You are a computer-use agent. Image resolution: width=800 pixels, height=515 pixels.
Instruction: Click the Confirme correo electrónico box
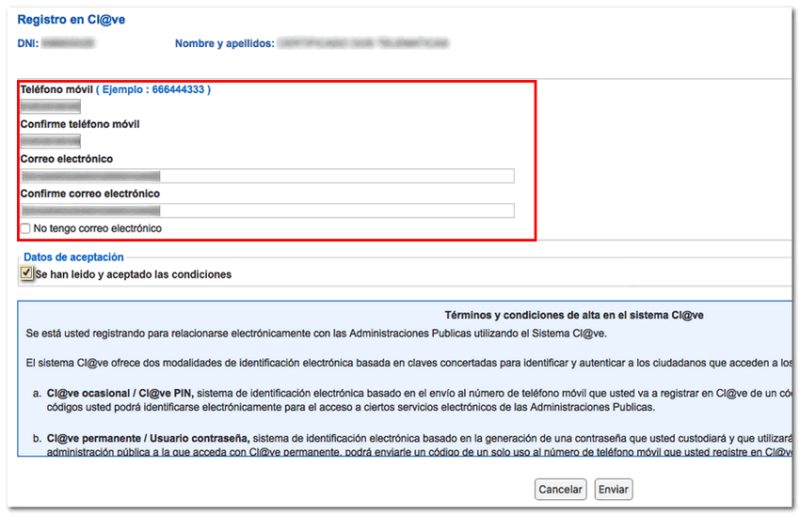(x=267, y=211)
